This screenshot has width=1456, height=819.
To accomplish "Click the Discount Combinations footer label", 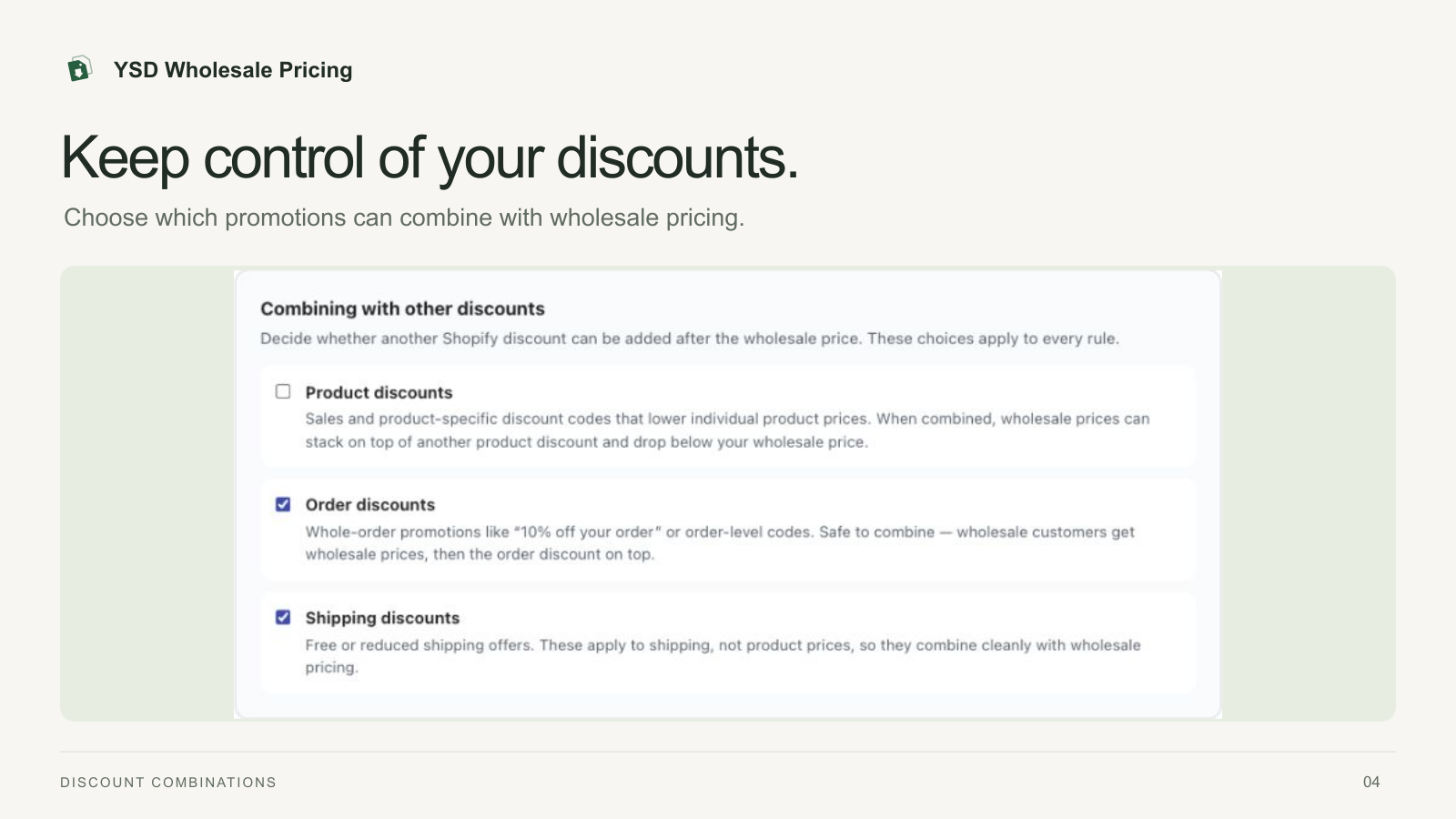I will [x=168, y=783].
